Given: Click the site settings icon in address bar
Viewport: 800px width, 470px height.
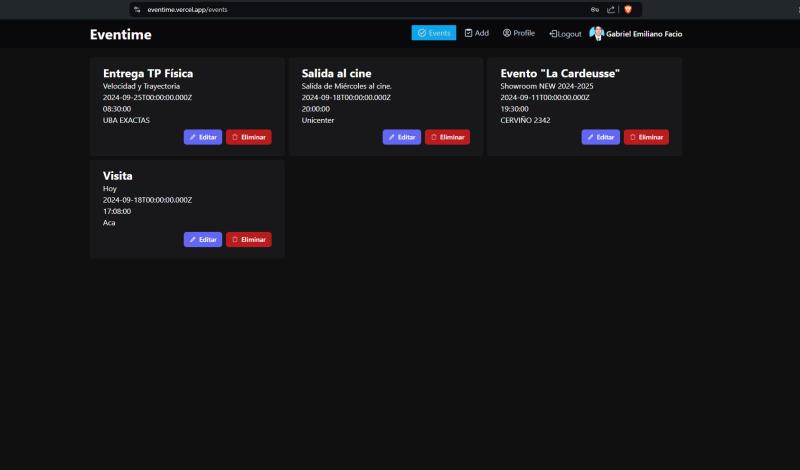Looking at the screenshot, I should click(x=137, y=9).
